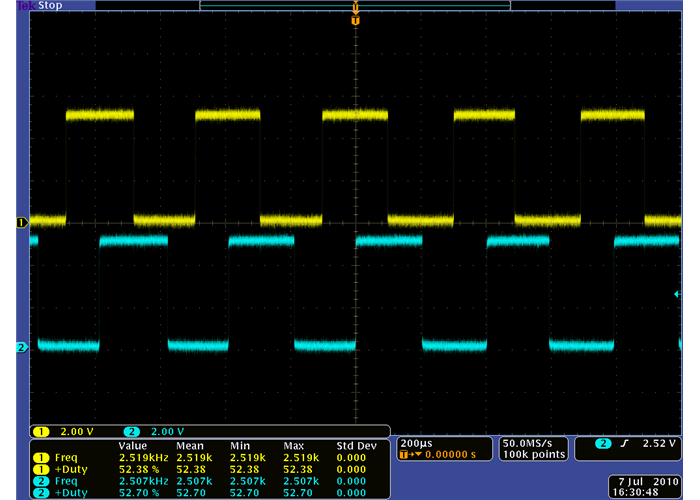Click channel 1 +Duty measurement badge
The height and width of the screenshot is (500, 700).
pyautogui.click(x=41, y=469)
